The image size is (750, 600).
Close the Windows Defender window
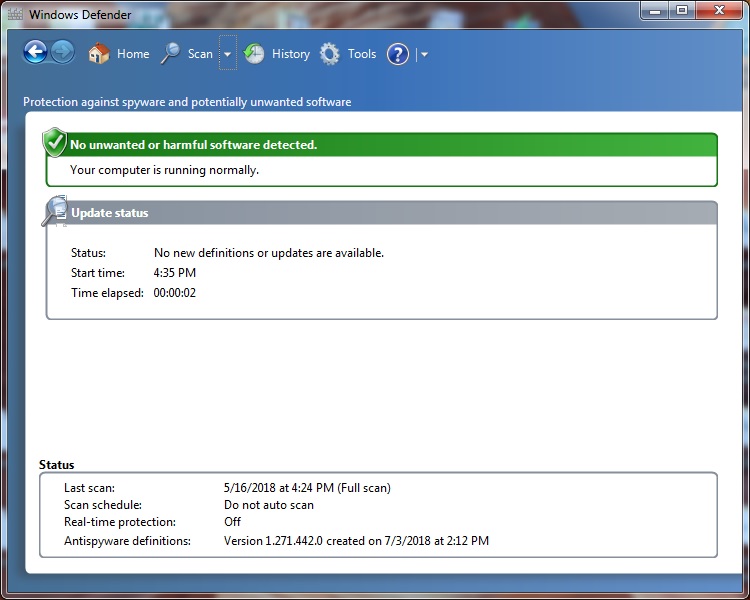point(718,10)
